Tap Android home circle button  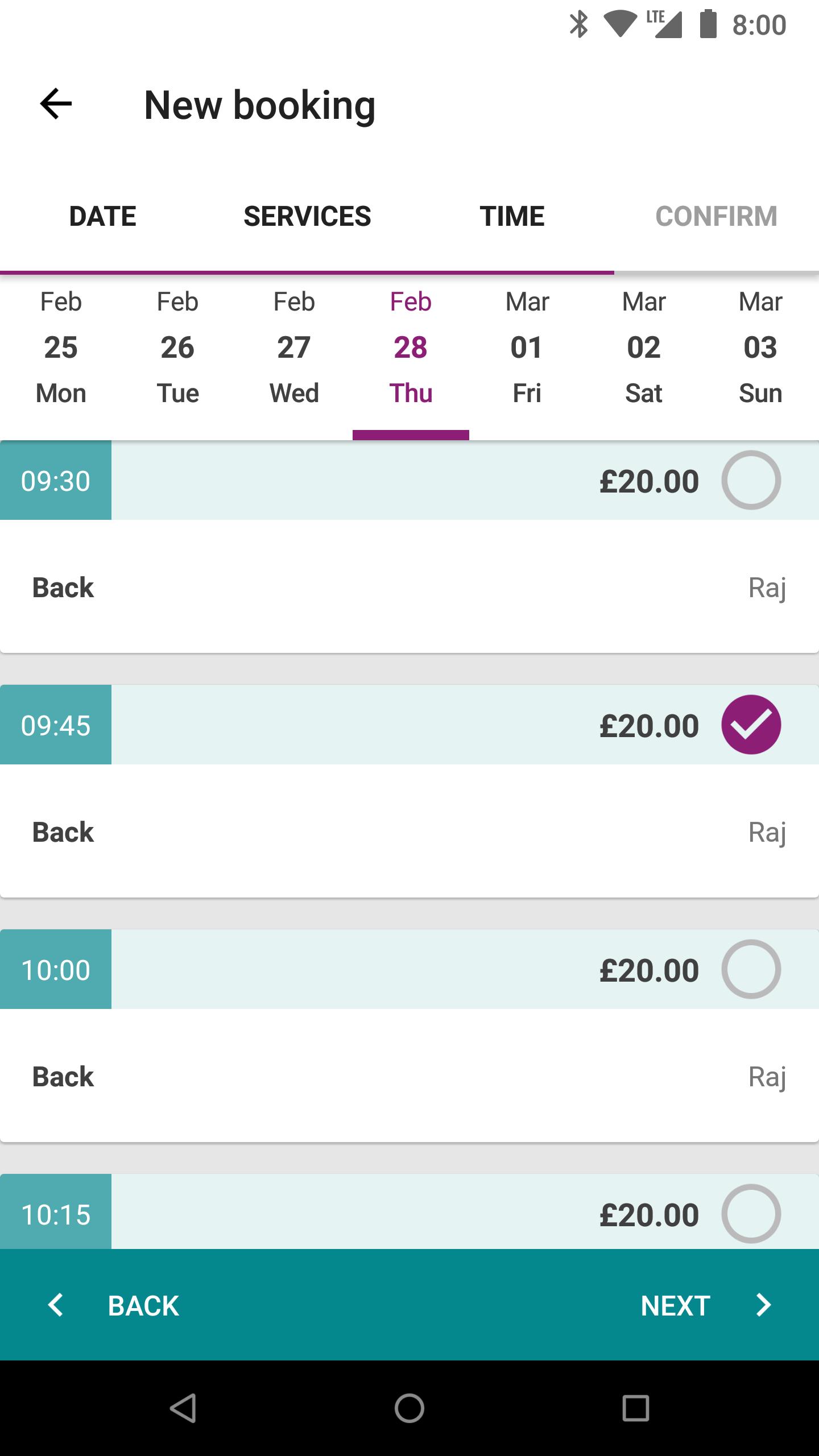click(409, 1408)
